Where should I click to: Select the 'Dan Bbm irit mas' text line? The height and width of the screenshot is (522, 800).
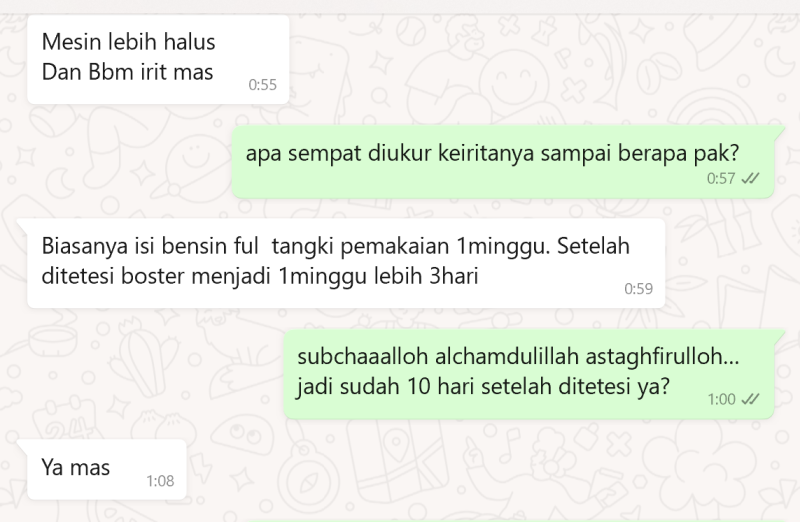pyautogui.click(x=128, y=72)
